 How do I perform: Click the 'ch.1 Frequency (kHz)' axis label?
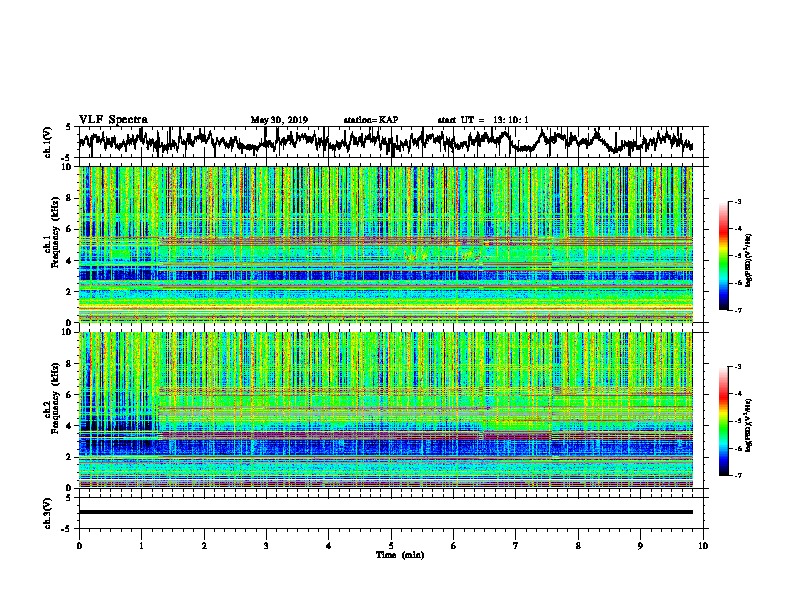click(x=51, y=233)
